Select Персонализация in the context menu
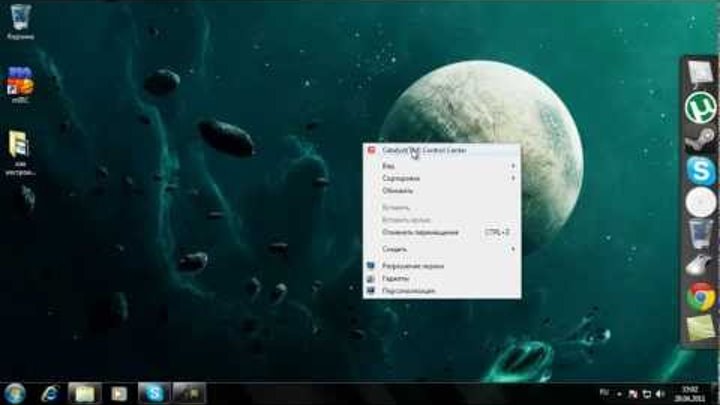This screenshot has width=720, height=405. (408, 290)
